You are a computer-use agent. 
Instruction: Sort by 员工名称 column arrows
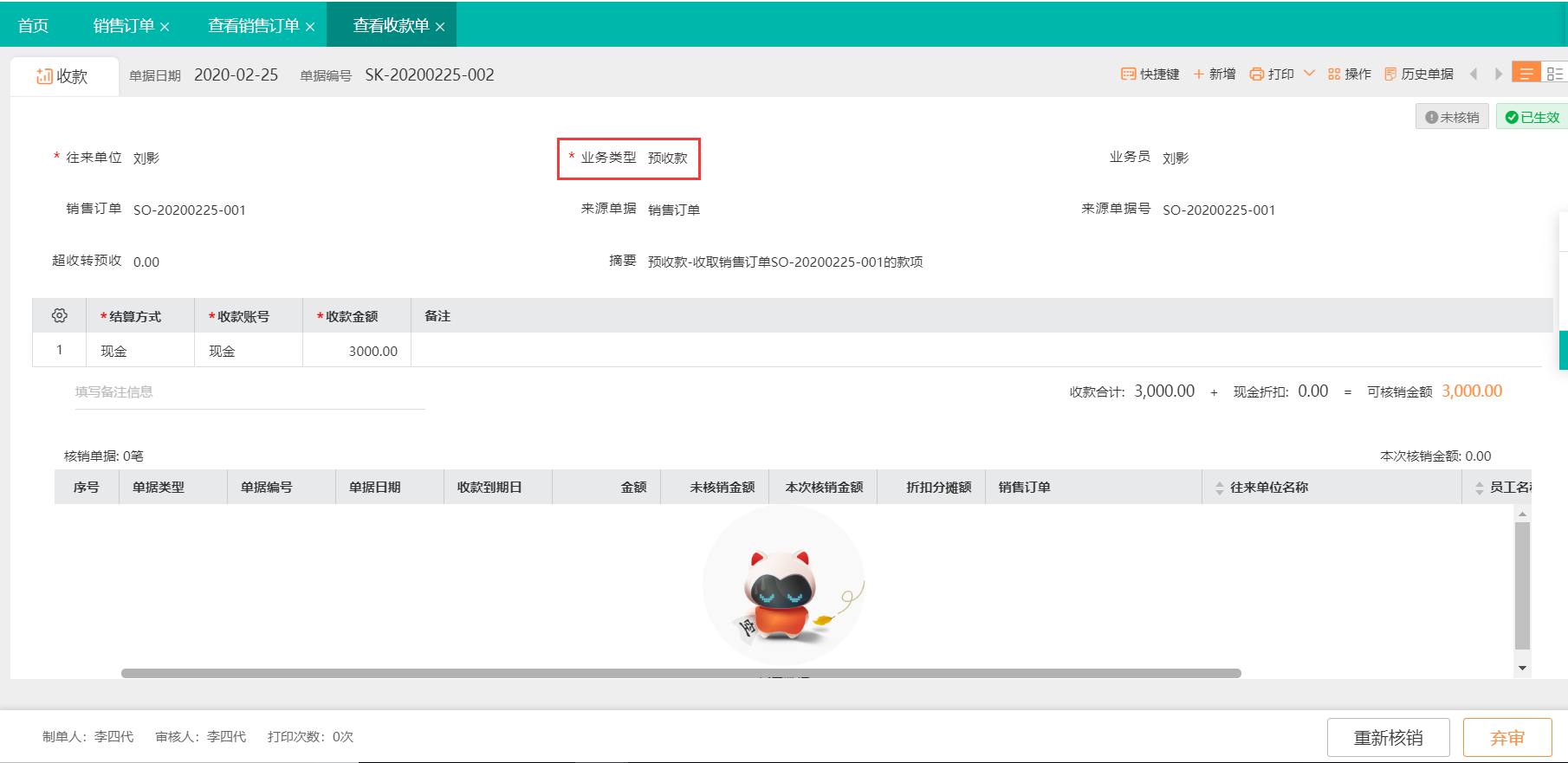[x=1480, y=488]
